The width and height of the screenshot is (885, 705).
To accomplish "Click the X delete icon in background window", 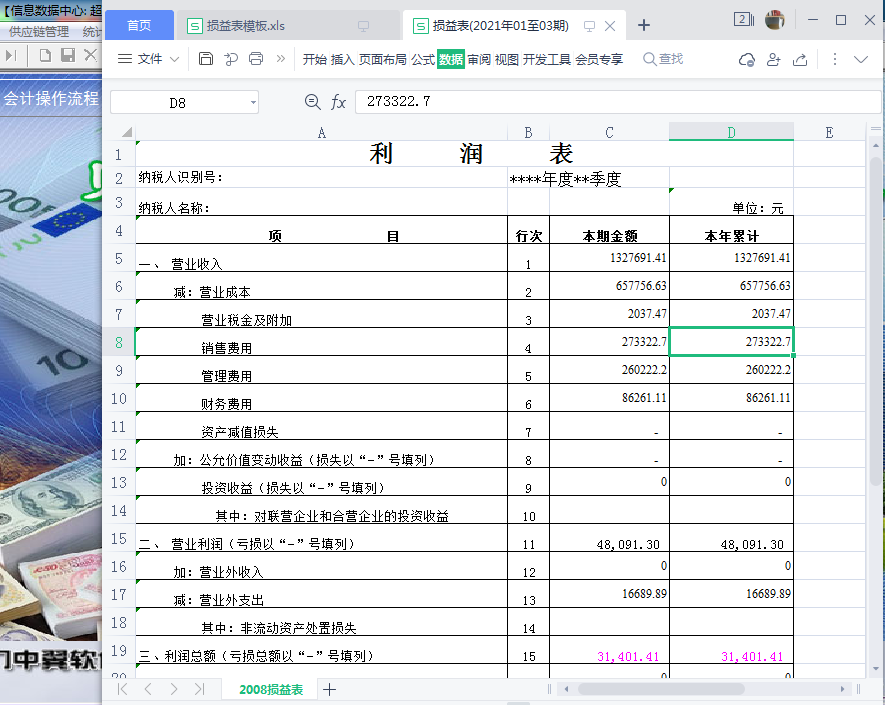I will coord(90,55).
